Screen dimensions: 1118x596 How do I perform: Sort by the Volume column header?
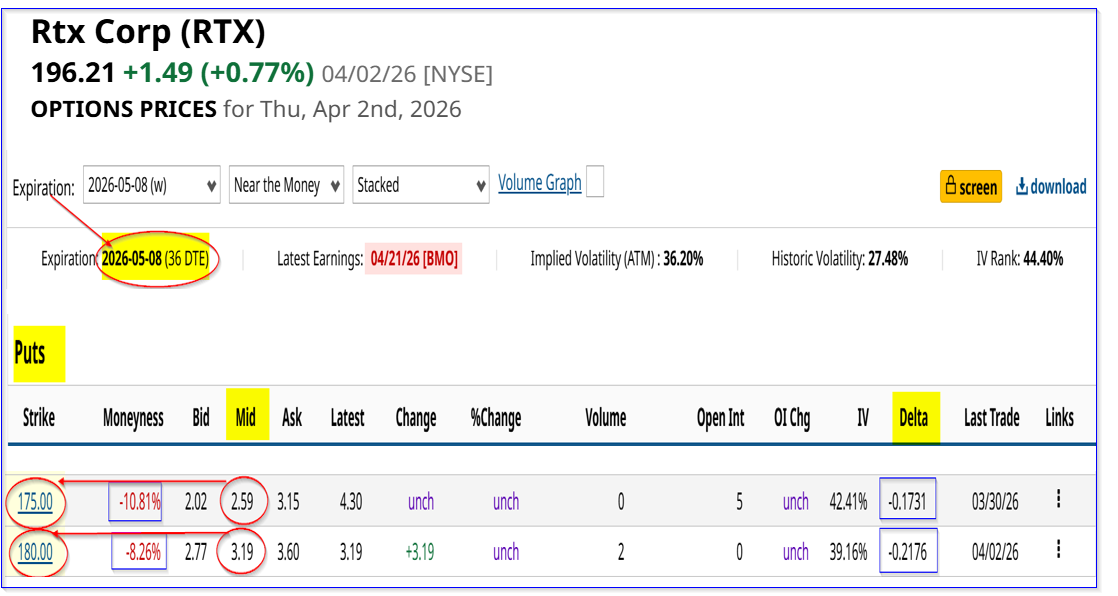[605, 418]
